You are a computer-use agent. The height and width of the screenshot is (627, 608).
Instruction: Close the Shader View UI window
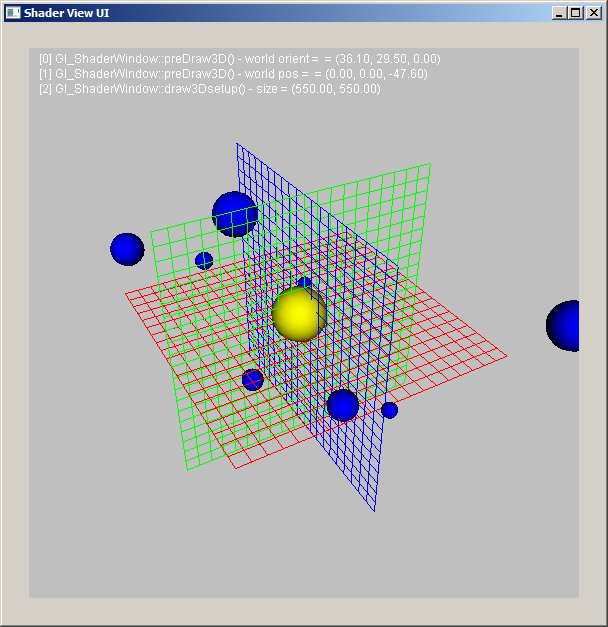593,13
